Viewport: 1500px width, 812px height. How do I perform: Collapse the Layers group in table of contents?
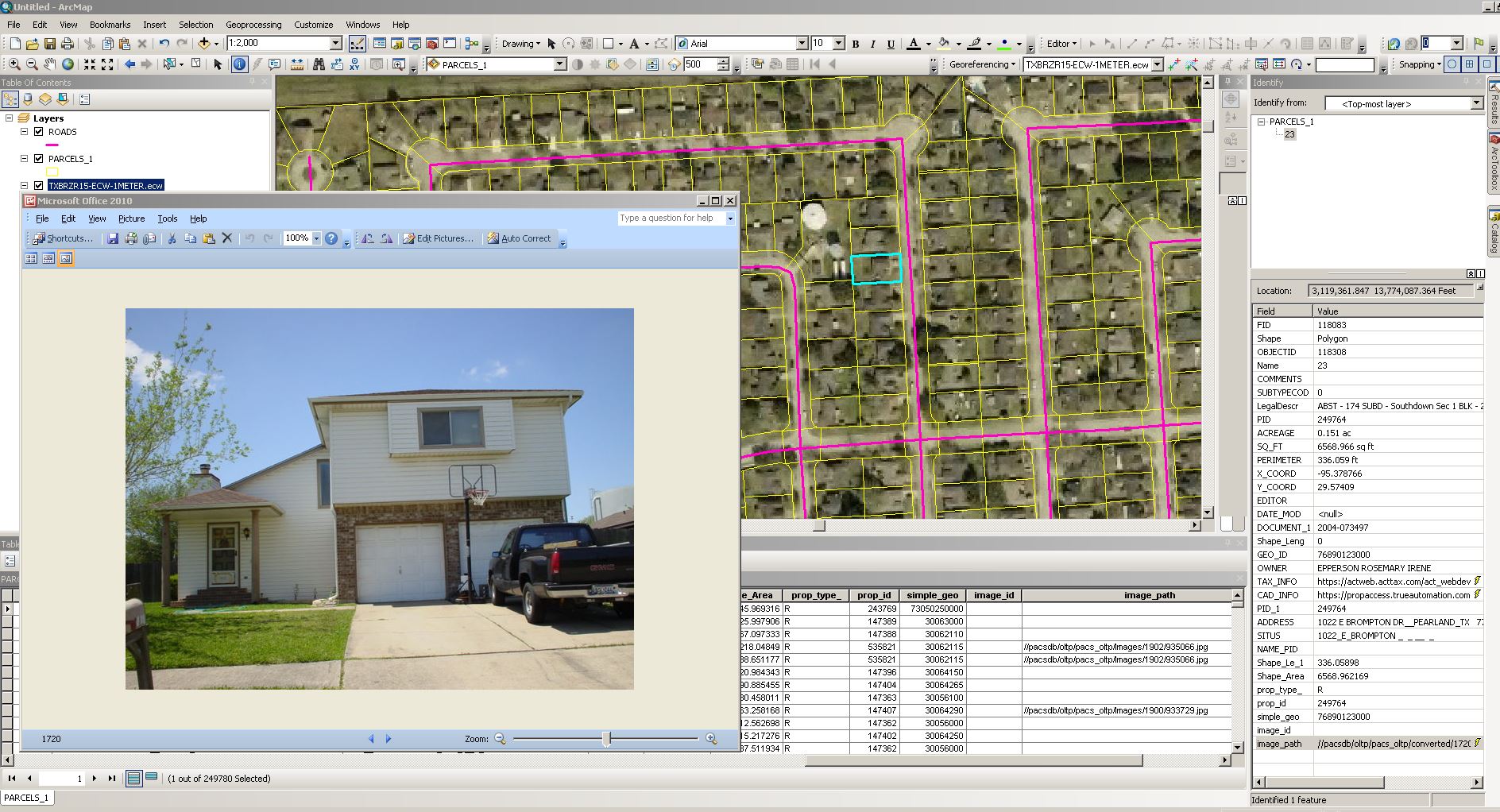9,118
